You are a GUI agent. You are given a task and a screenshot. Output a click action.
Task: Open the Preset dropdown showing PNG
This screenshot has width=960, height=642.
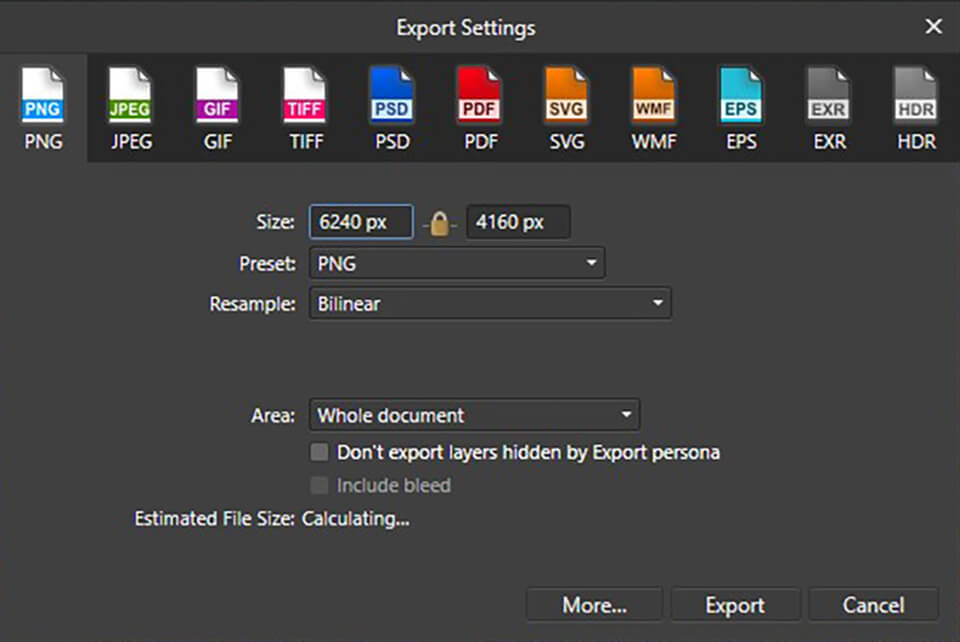pyautogui.click(x=457, y=264)
